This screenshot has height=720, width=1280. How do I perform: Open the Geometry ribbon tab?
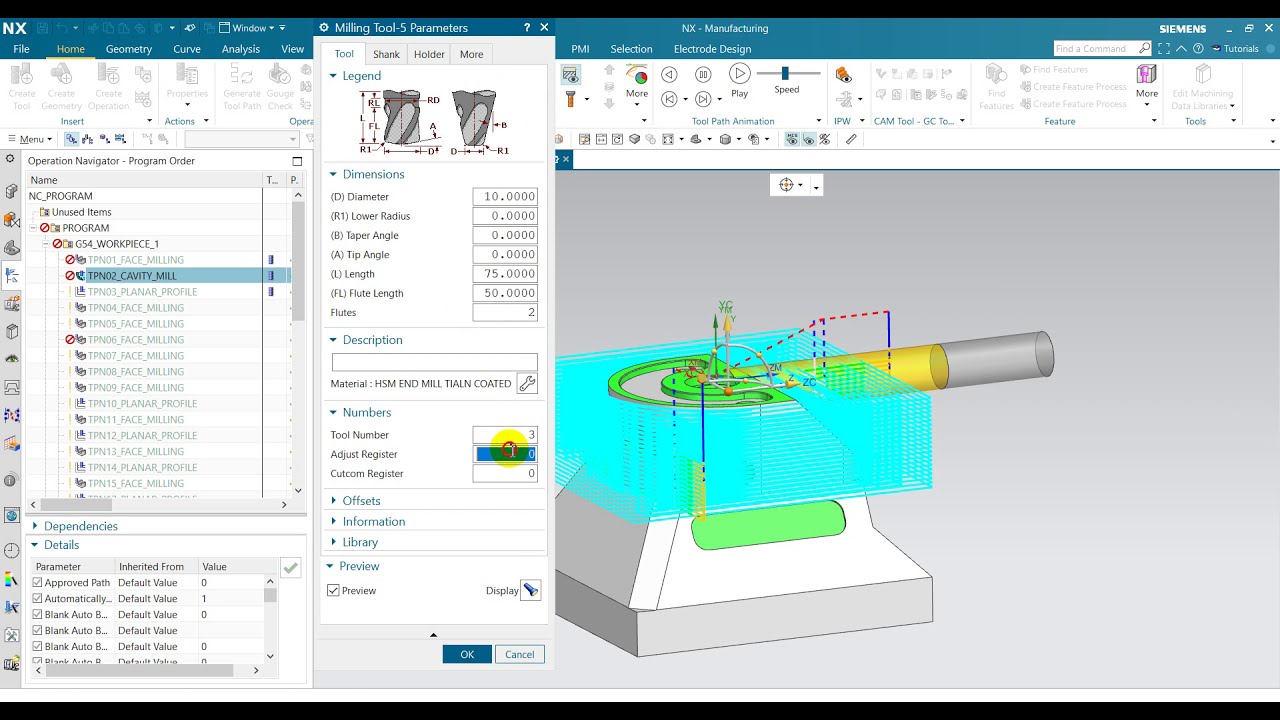[x=129, y=49]
